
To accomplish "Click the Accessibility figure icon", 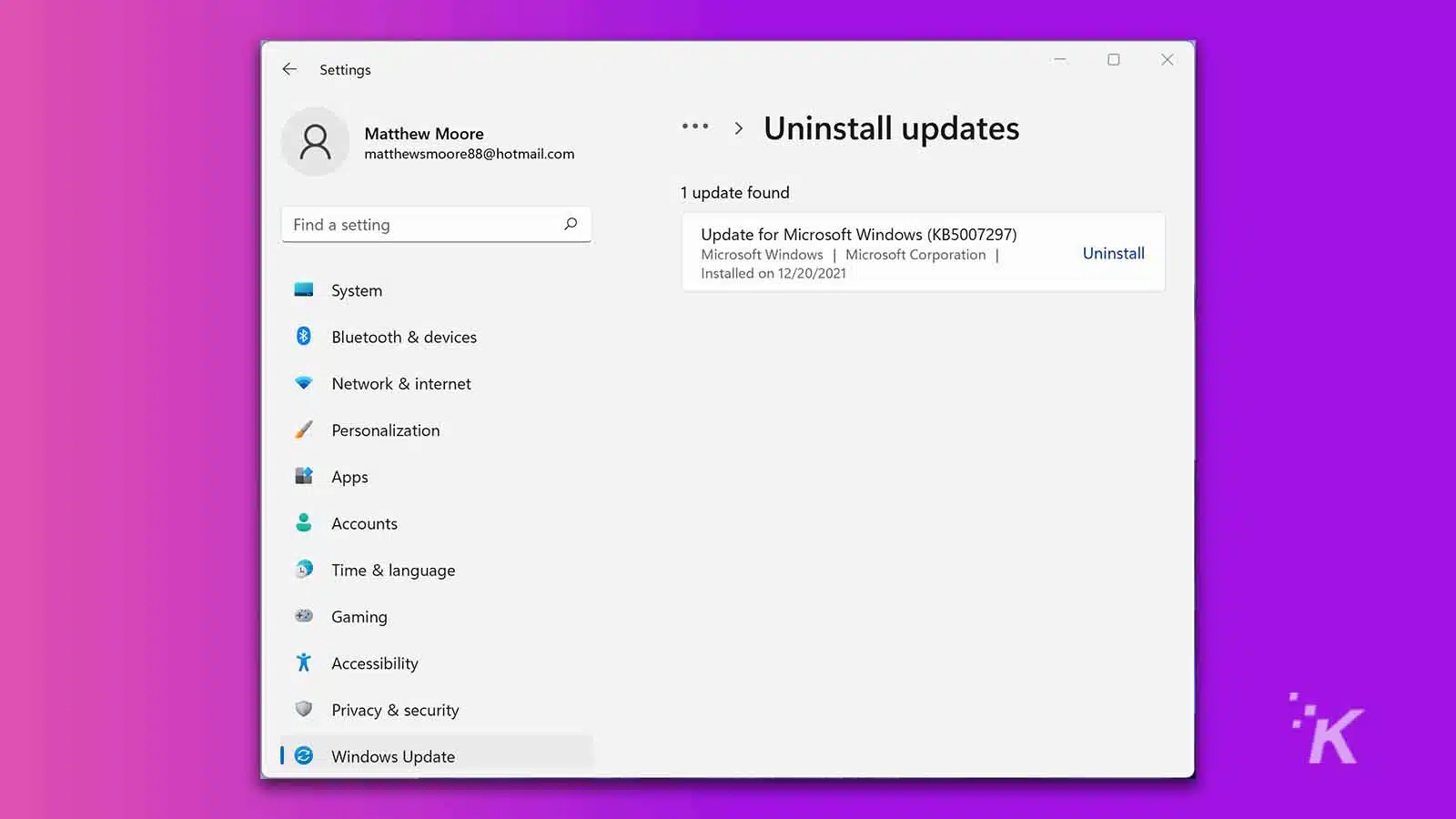I will click(304, 662).
